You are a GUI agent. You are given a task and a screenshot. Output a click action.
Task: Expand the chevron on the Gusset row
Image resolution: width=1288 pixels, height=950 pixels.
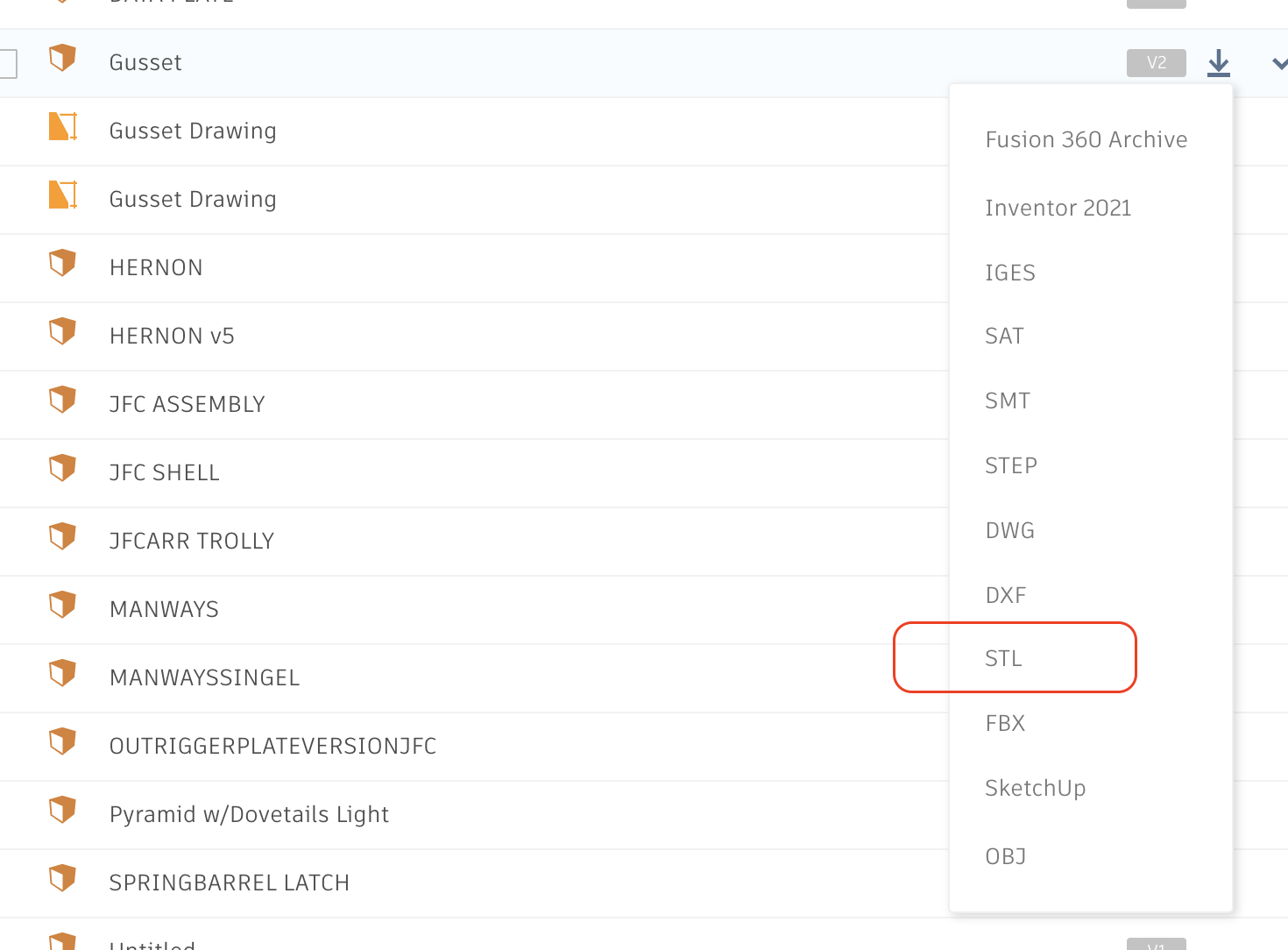click(1279, 63)
